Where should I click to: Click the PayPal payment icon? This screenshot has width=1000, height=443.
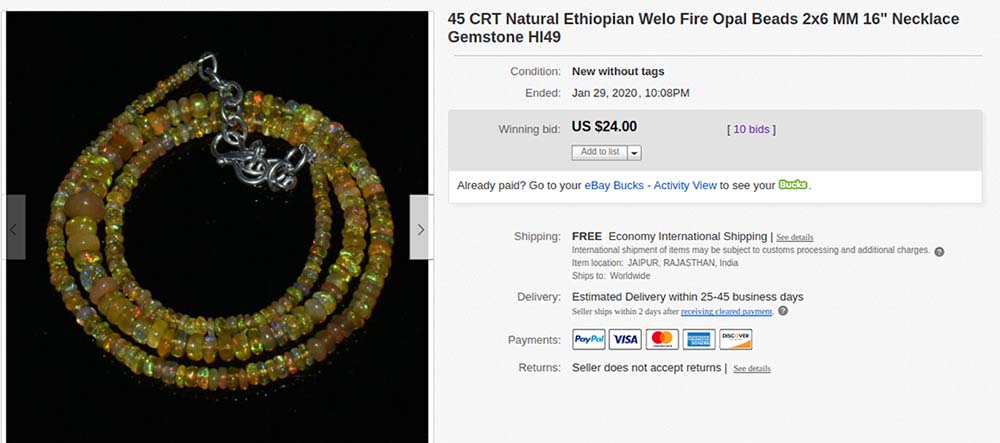[589, 340]
